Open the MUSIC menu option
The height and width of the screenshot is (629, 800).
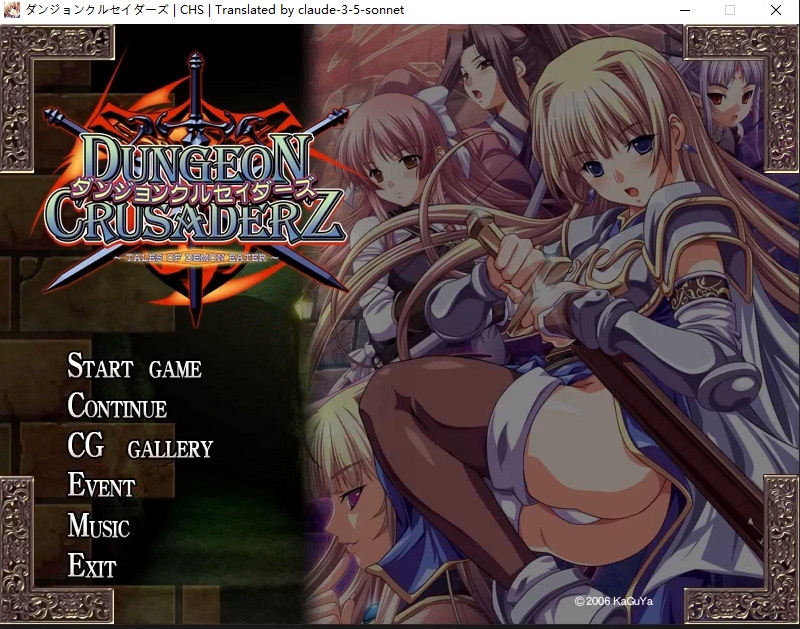click(99, 526)
